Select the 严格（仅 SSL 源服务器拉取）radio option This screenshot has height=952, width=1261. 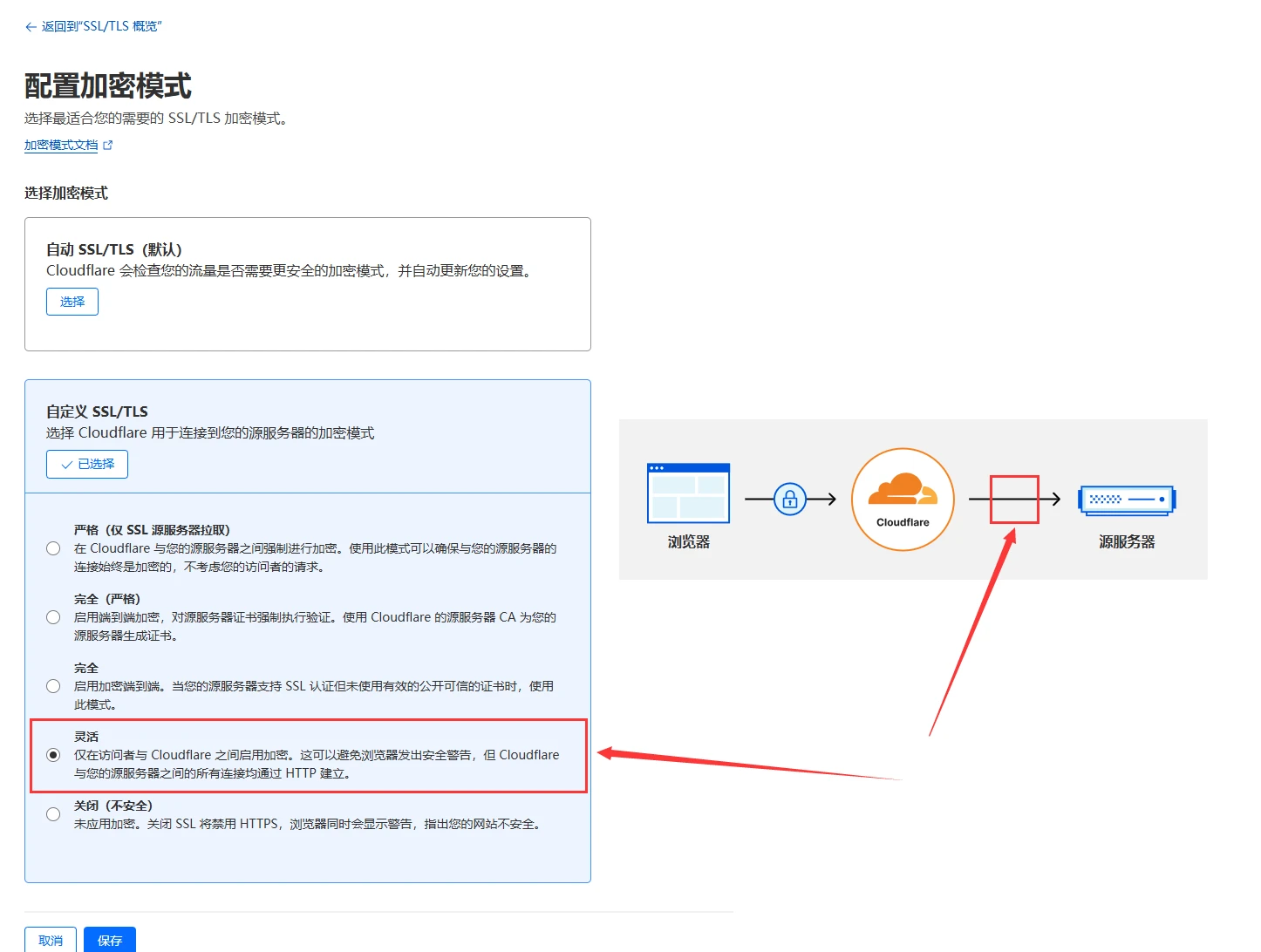(x=53, y=548)
